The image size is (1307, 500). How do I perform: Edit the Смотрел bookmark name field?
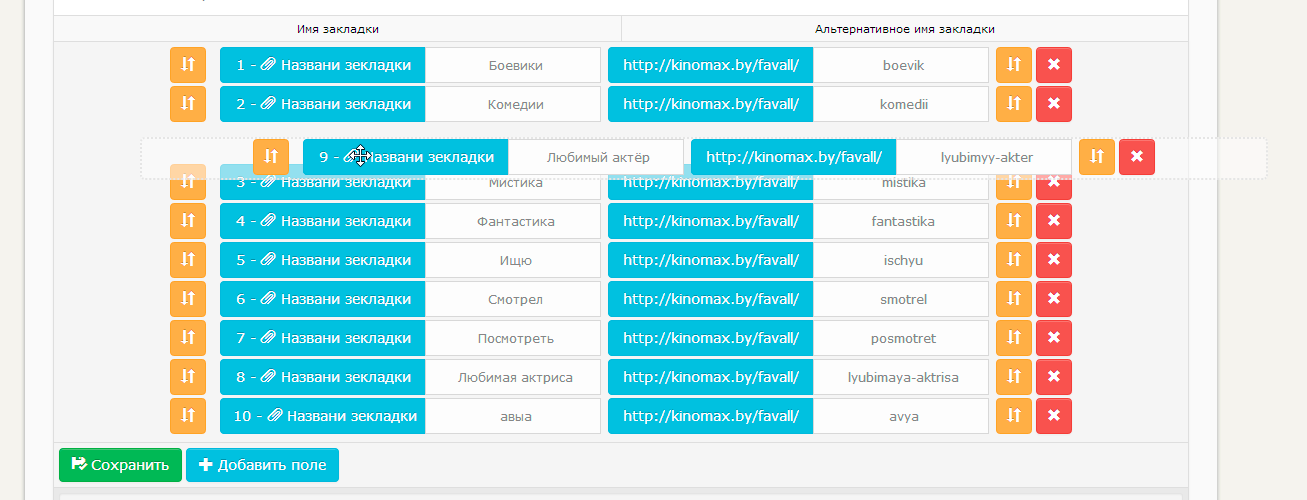click(513, 299)
